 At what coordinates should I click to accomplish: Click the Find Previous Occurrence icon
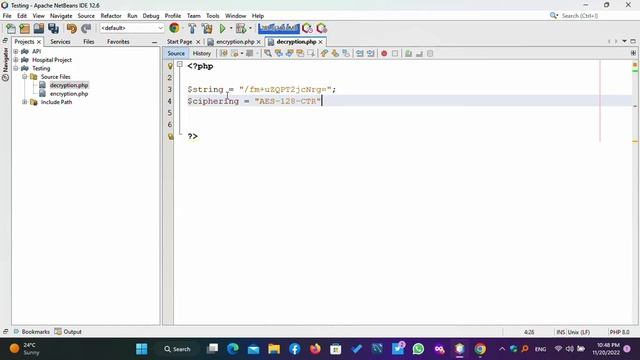pos(279,53)
